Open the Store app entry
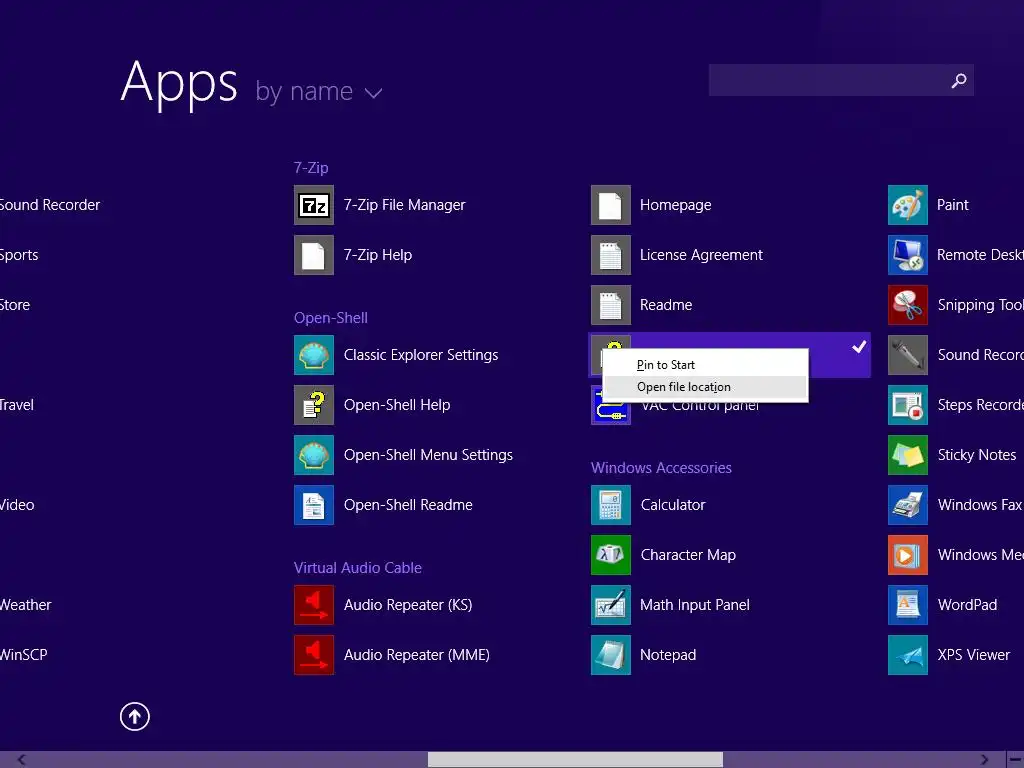 (x=15, y=305)
